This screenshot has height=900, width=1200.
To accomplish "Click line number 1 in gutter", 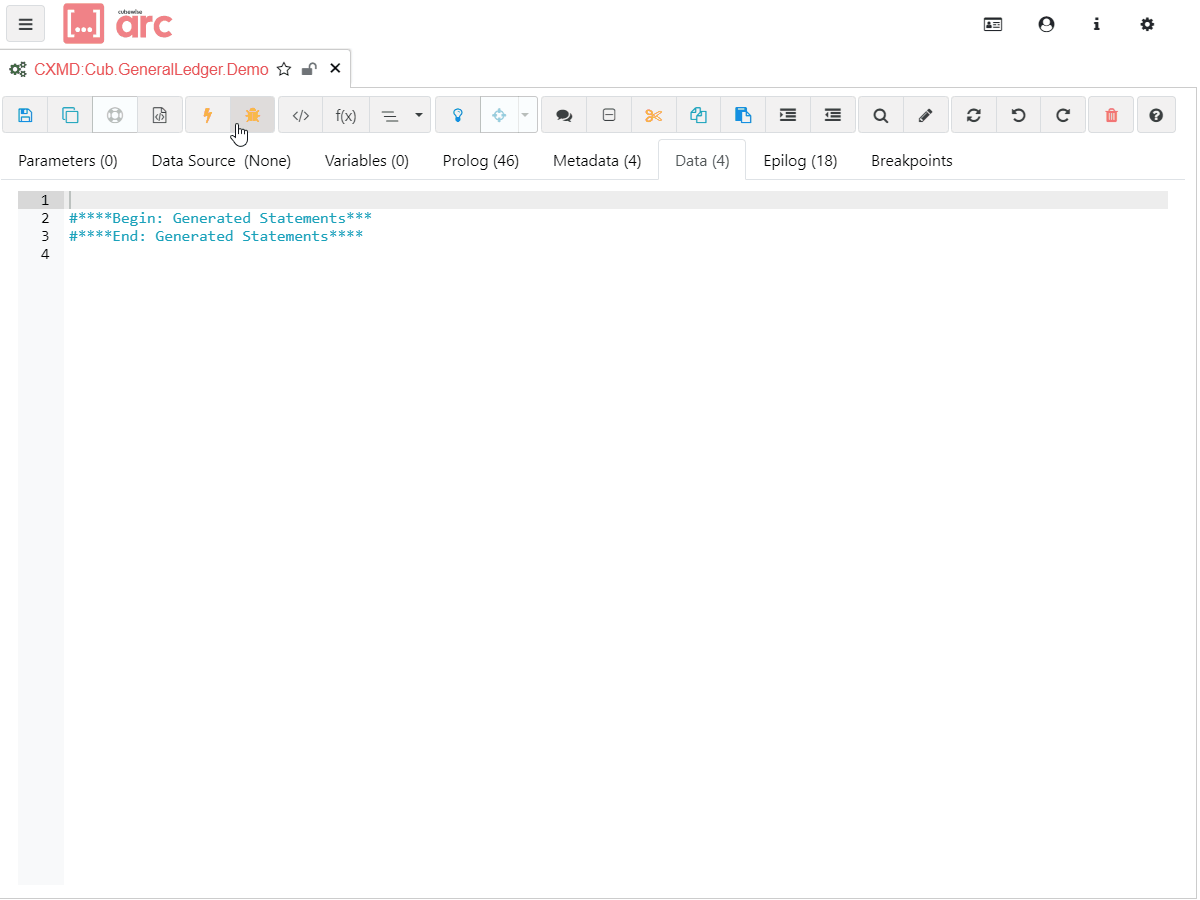I will [x=45, y=200].
